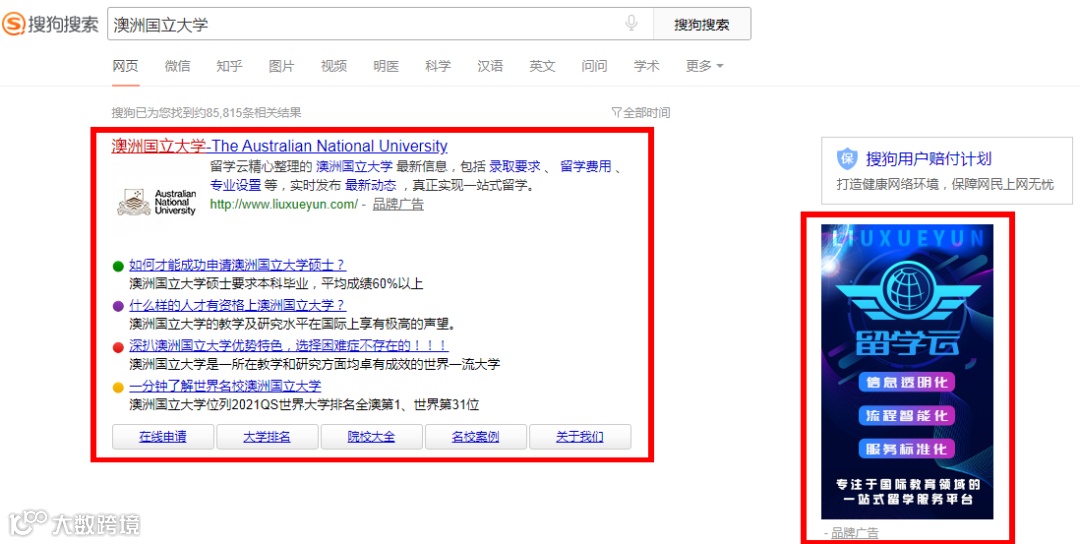The width and height of the screenshot is (1080, 544).
Task: Open the 视频 tab
Action: [333, 66]
